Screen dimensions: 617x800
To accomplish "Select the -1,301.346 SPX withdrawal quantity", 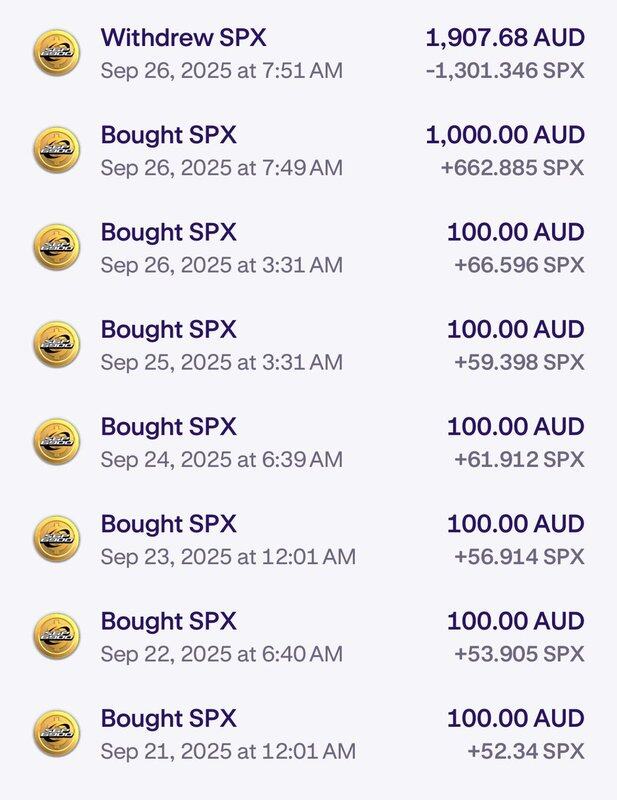I will coord(505,70).
